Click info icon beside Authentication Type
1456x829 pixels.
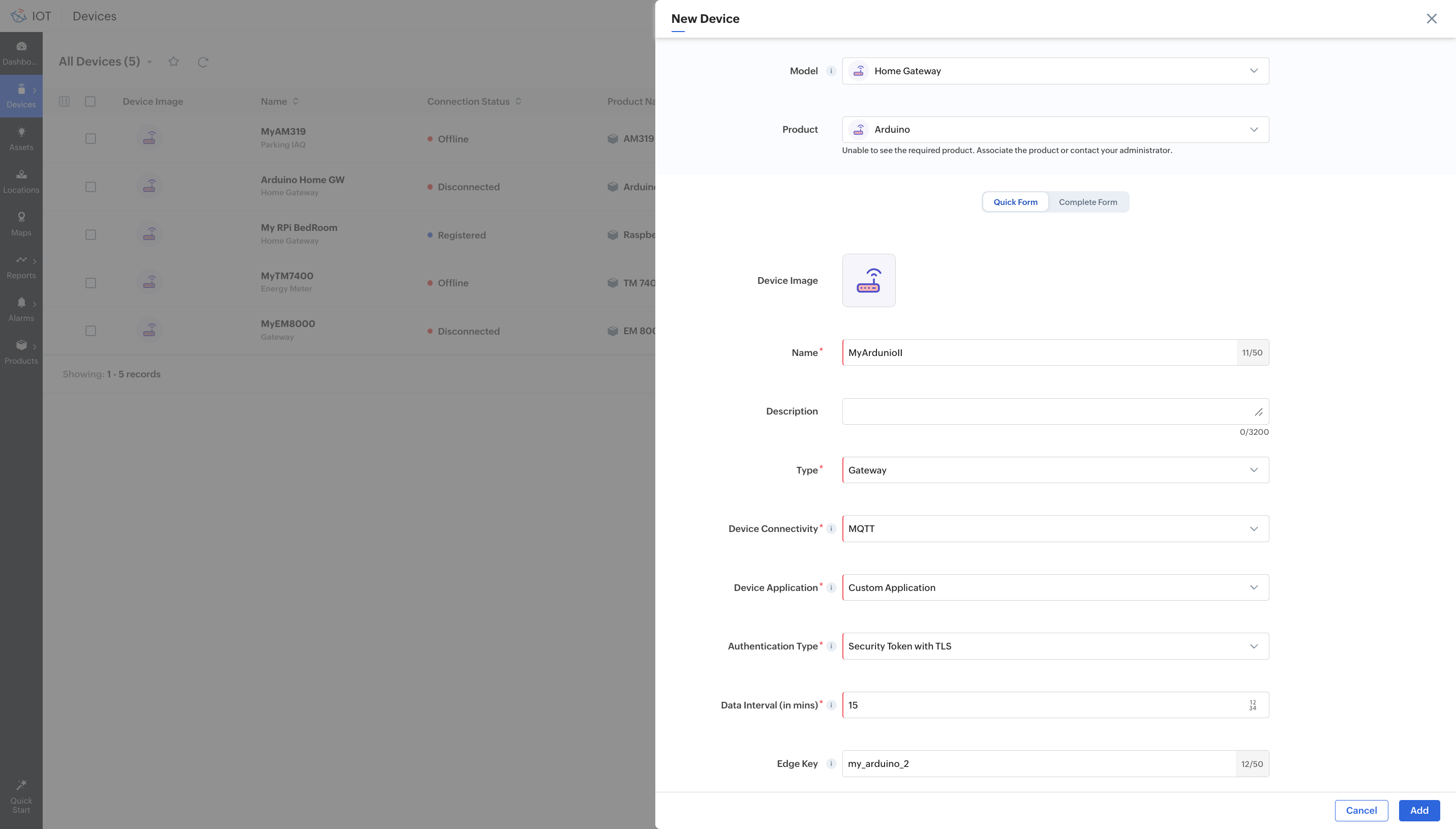(x=831, y=646)
